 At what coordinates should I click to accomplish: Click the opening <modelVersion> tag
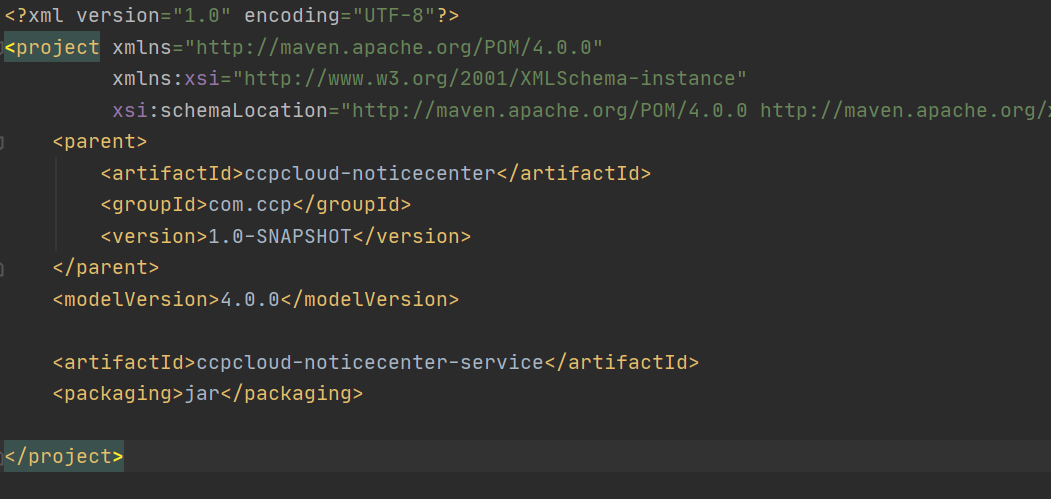coord(137,299)
